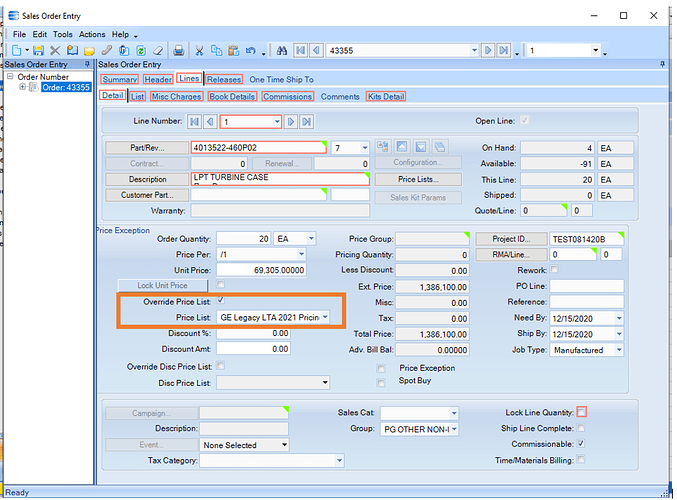Enable Override Disc Price List checkbox
Viewport: 677px width, 500px height.
221,366
